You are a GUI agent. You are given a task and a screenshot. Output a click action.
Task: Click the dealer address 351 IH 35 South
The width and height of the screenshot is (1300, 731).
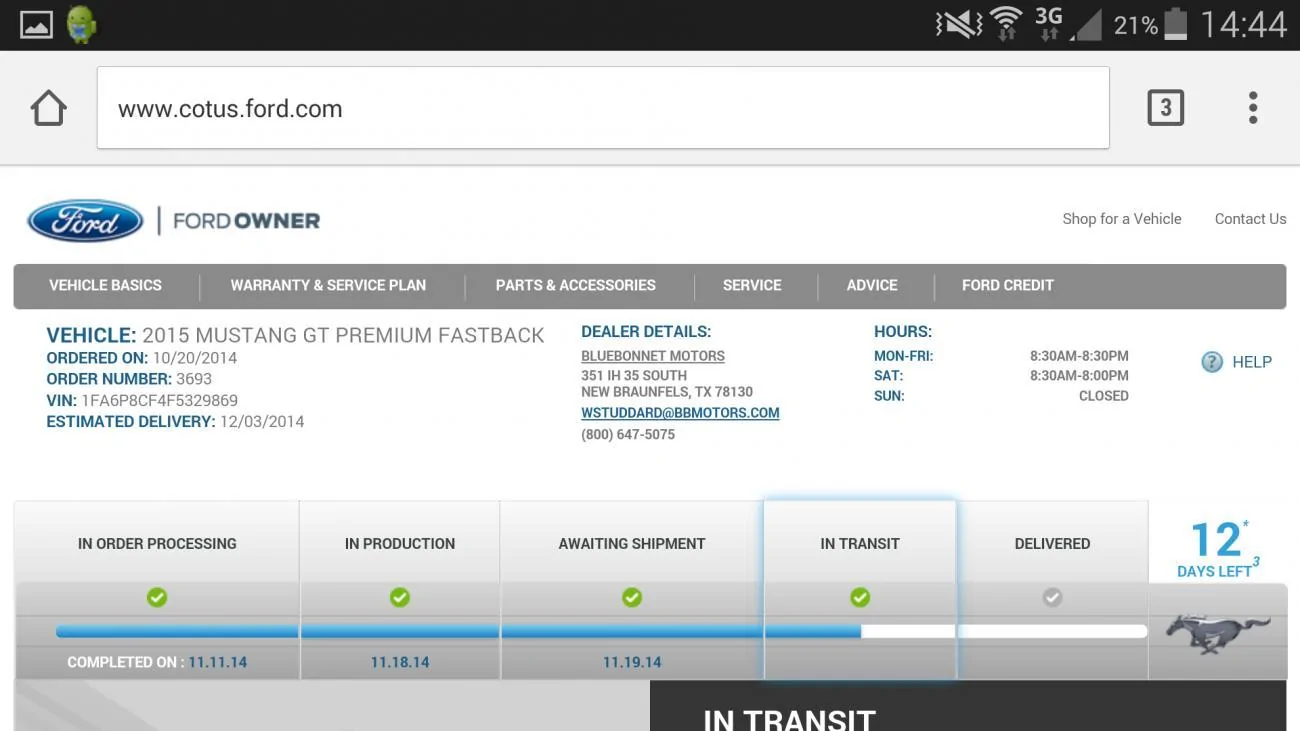[634, 376]
